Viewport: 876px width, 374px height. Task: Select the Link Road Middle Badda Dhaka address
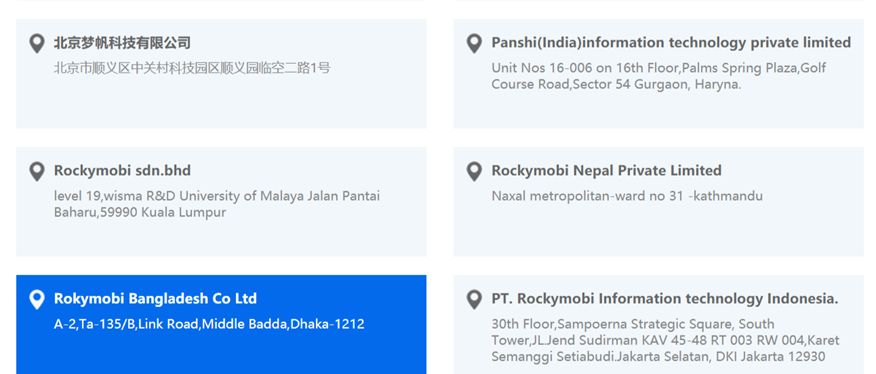(209, 324)
